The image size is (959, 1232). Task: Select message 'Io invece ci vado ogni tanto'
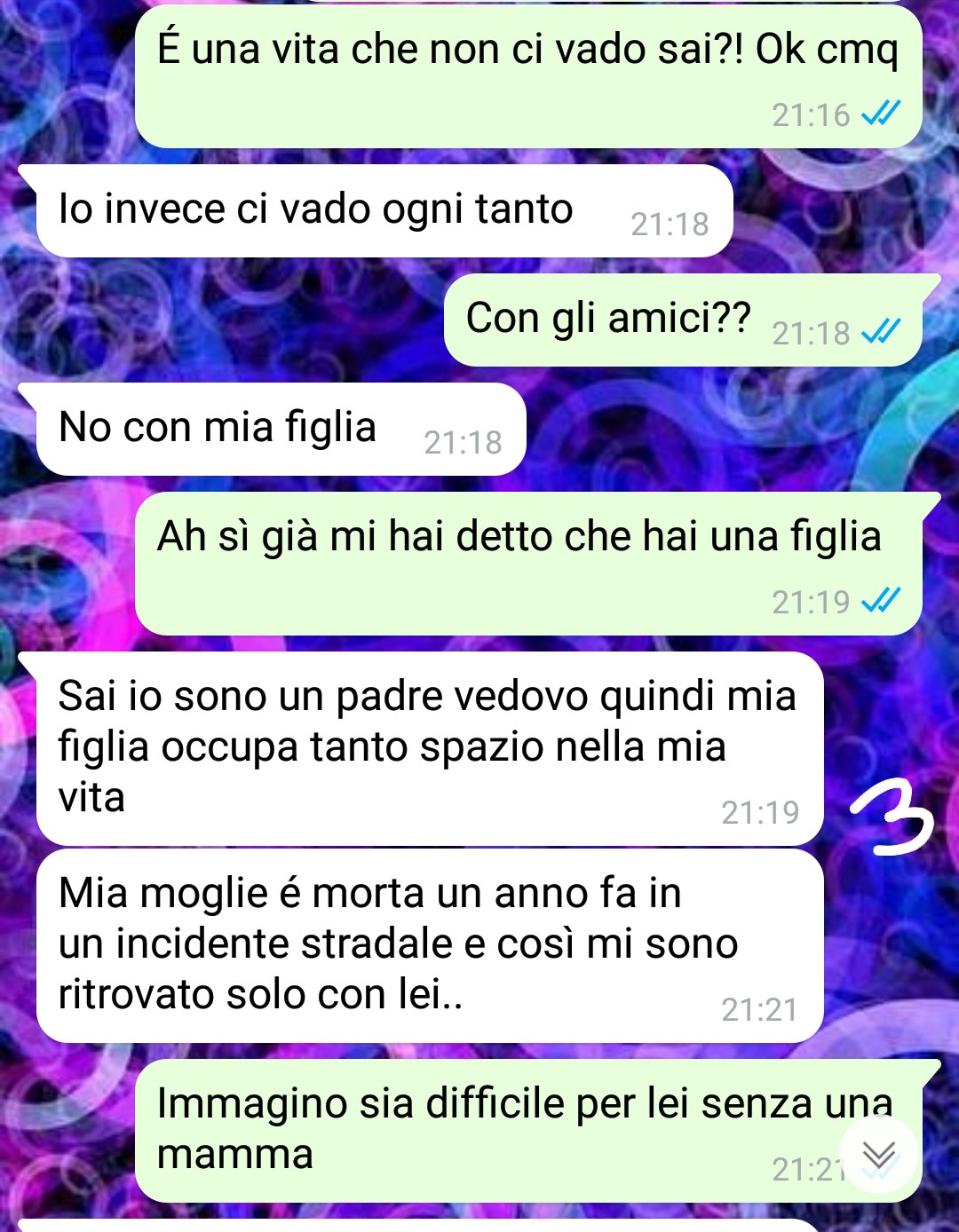384,211
